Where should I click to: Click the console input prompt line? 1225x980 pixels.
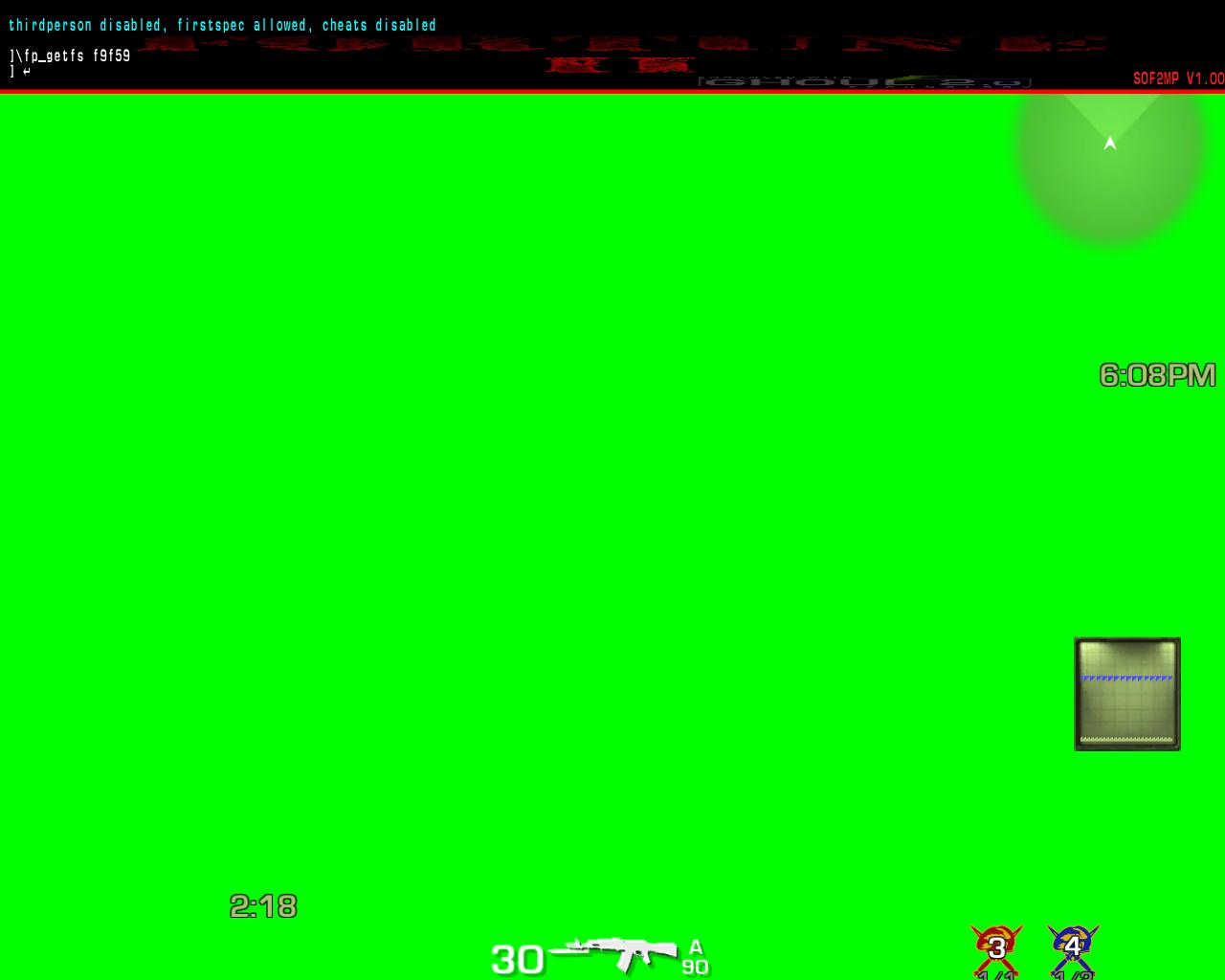tap(20, 72)
